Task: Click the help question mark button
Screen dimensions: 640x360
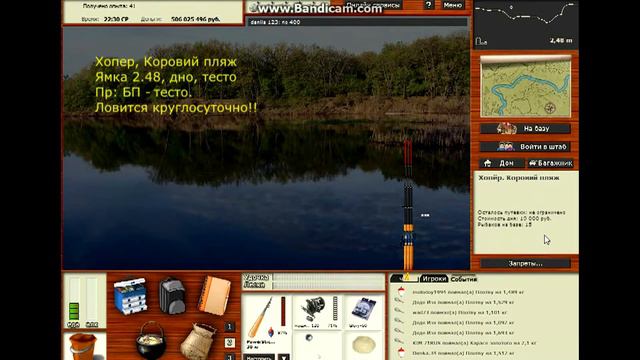Action: click(x=428, y=5)
